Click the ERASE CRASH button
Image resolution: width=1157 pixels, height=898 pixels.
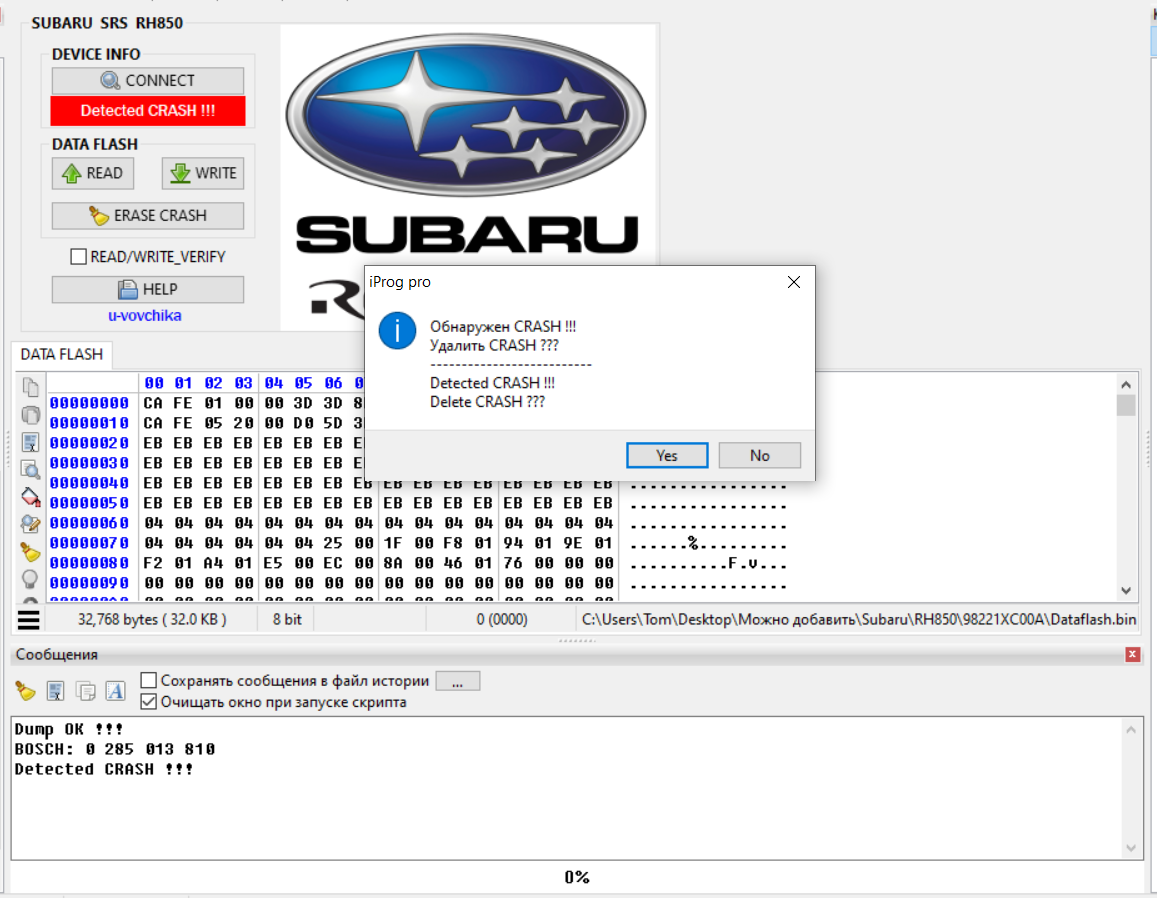tap(148, 215)
